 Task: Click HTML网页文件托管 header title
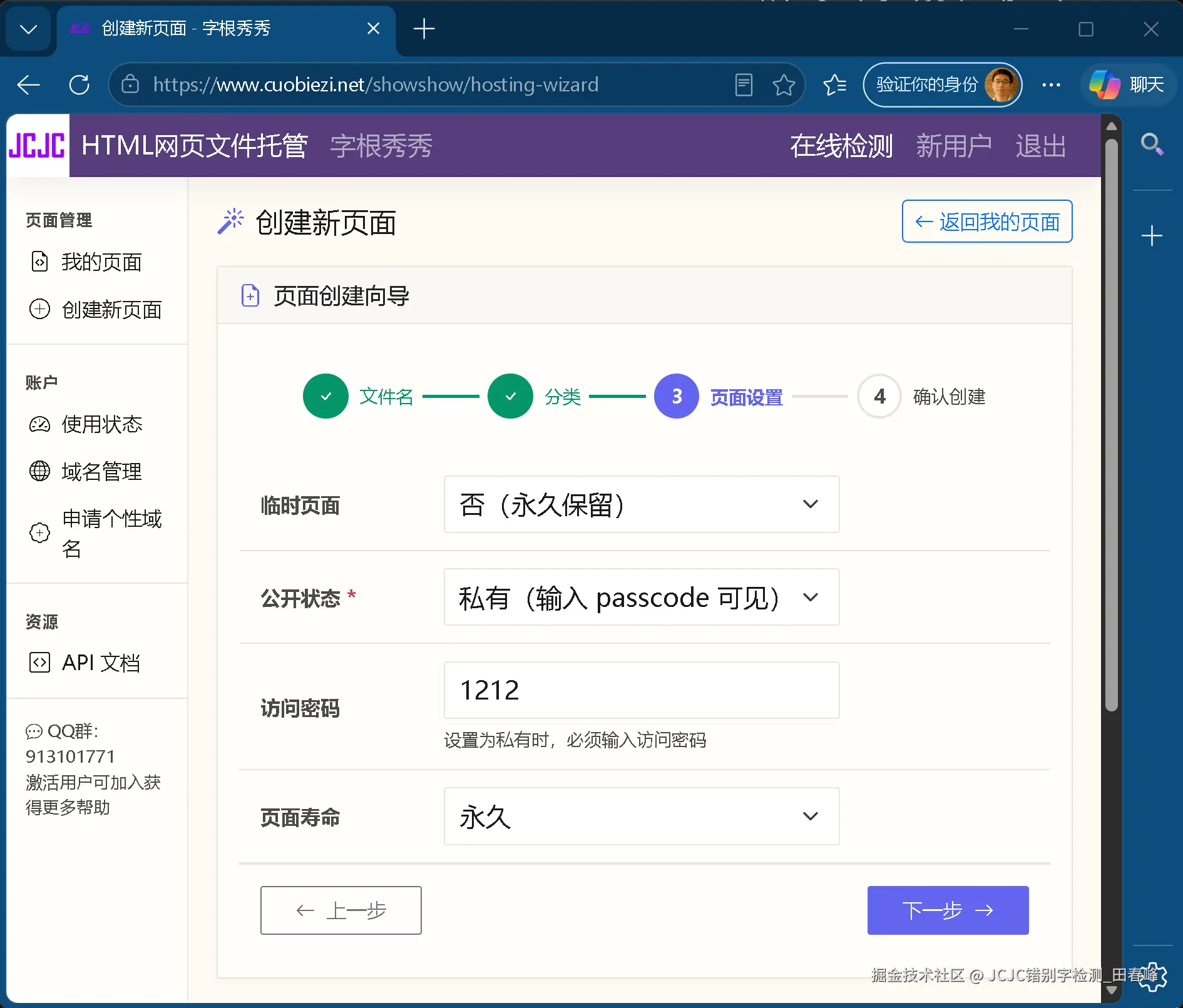click(195, 146)
